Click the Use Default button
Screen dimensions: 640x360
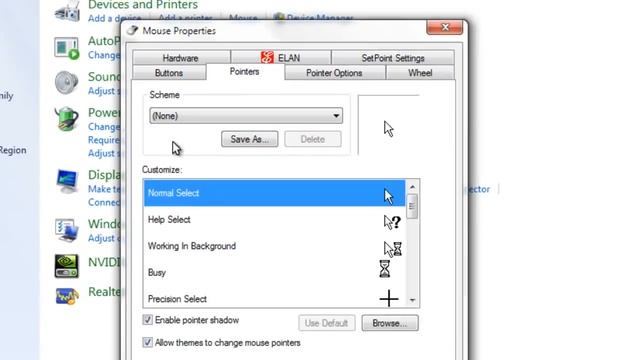(x=327, y=323)
